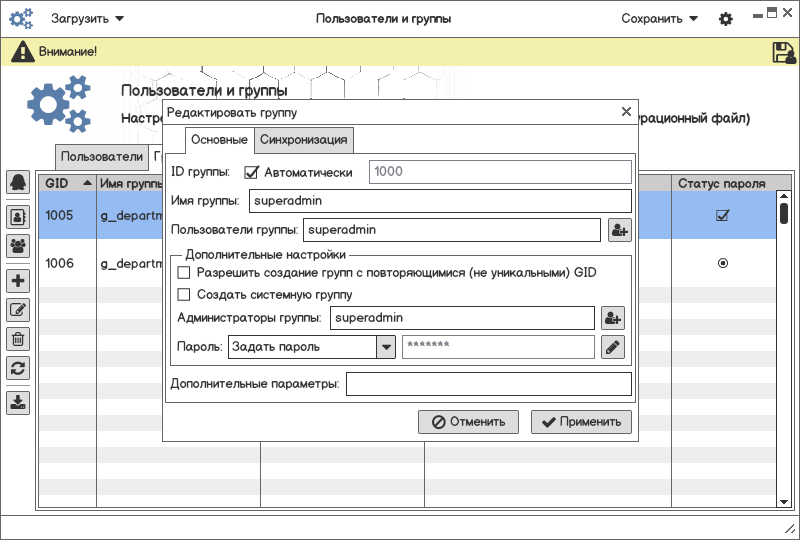The width and height of the screenshot is (800, 540).
Task: Enable Разрешить создание групп с повторяющимися GID
Action: (x=183, y=272)
